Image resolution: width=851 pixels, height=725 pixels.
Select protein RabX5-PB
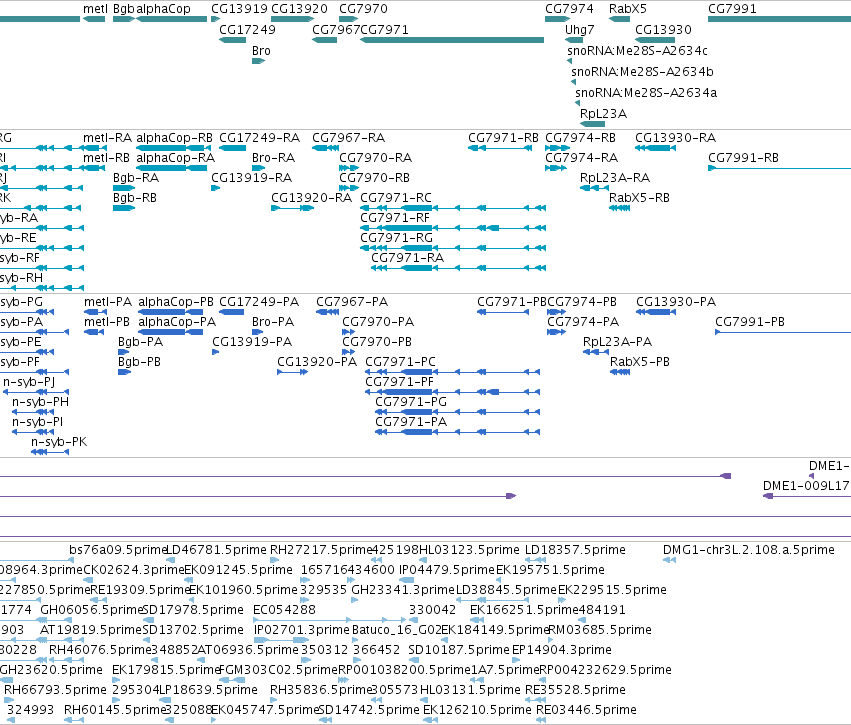640,362
